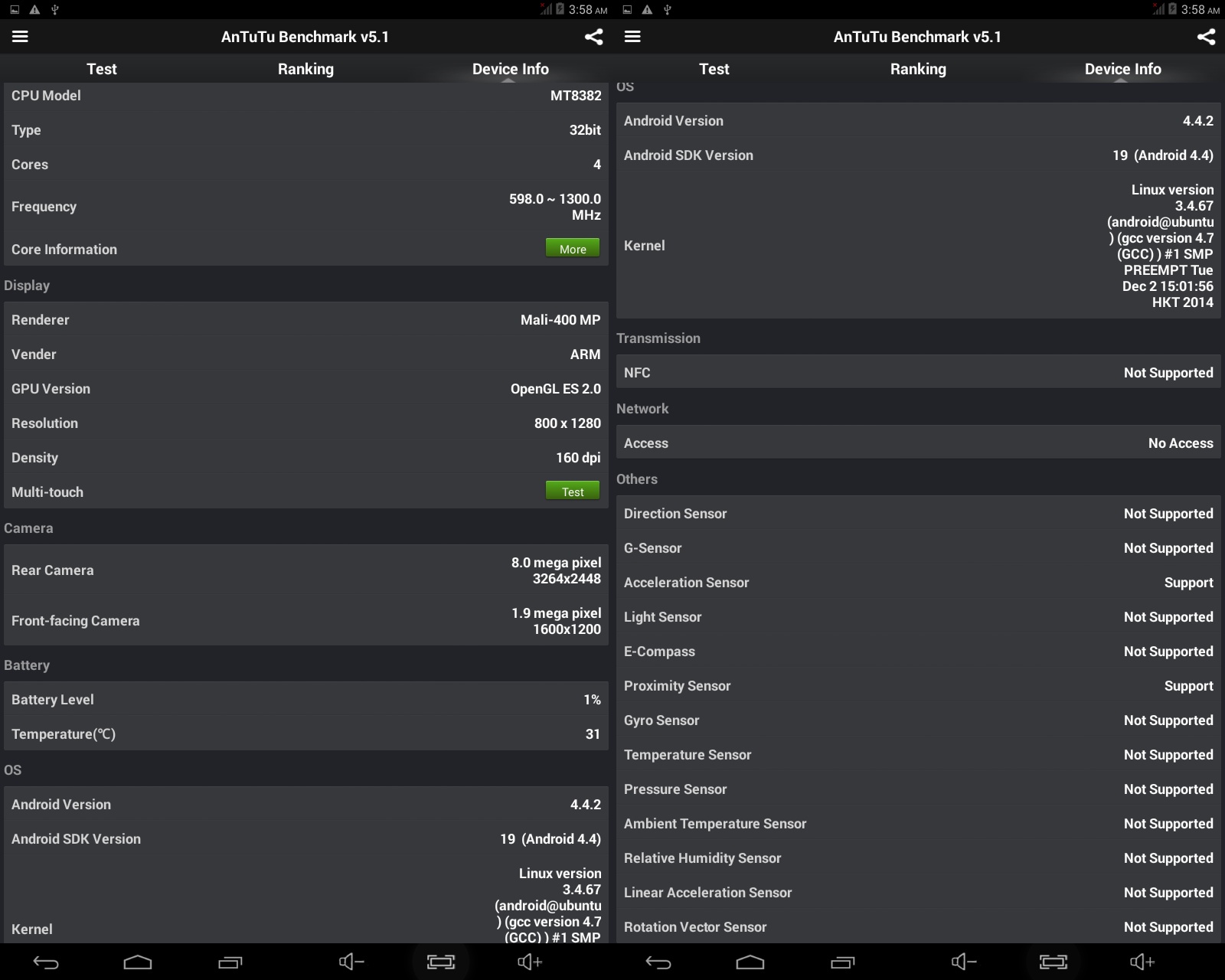Tap USB notification icon in right status bar

tap(667, 9)
